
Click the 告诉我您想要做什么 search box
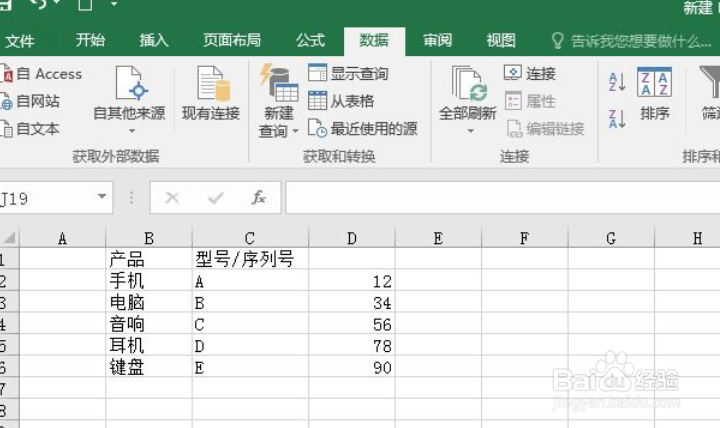(x=631, y=41)
